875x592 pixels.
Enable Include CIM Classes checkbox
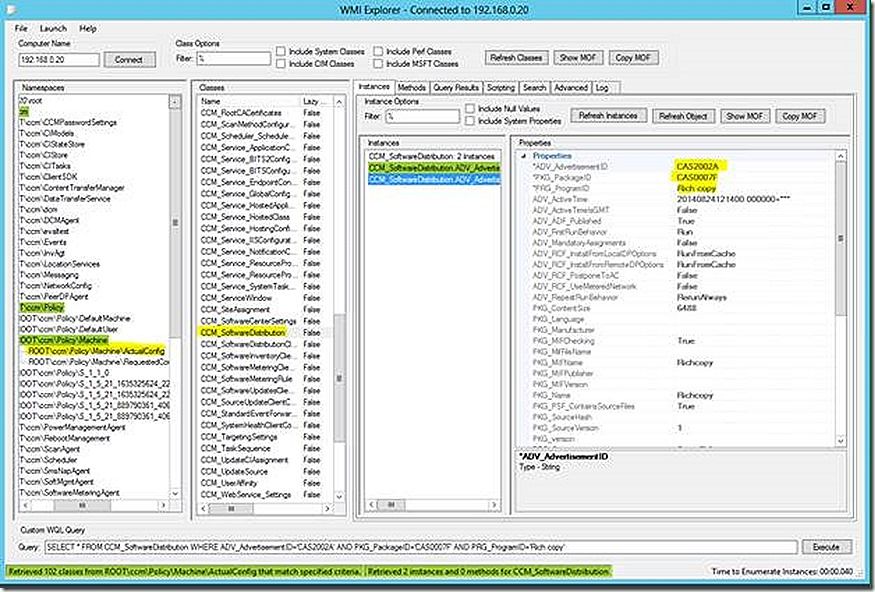281,64
